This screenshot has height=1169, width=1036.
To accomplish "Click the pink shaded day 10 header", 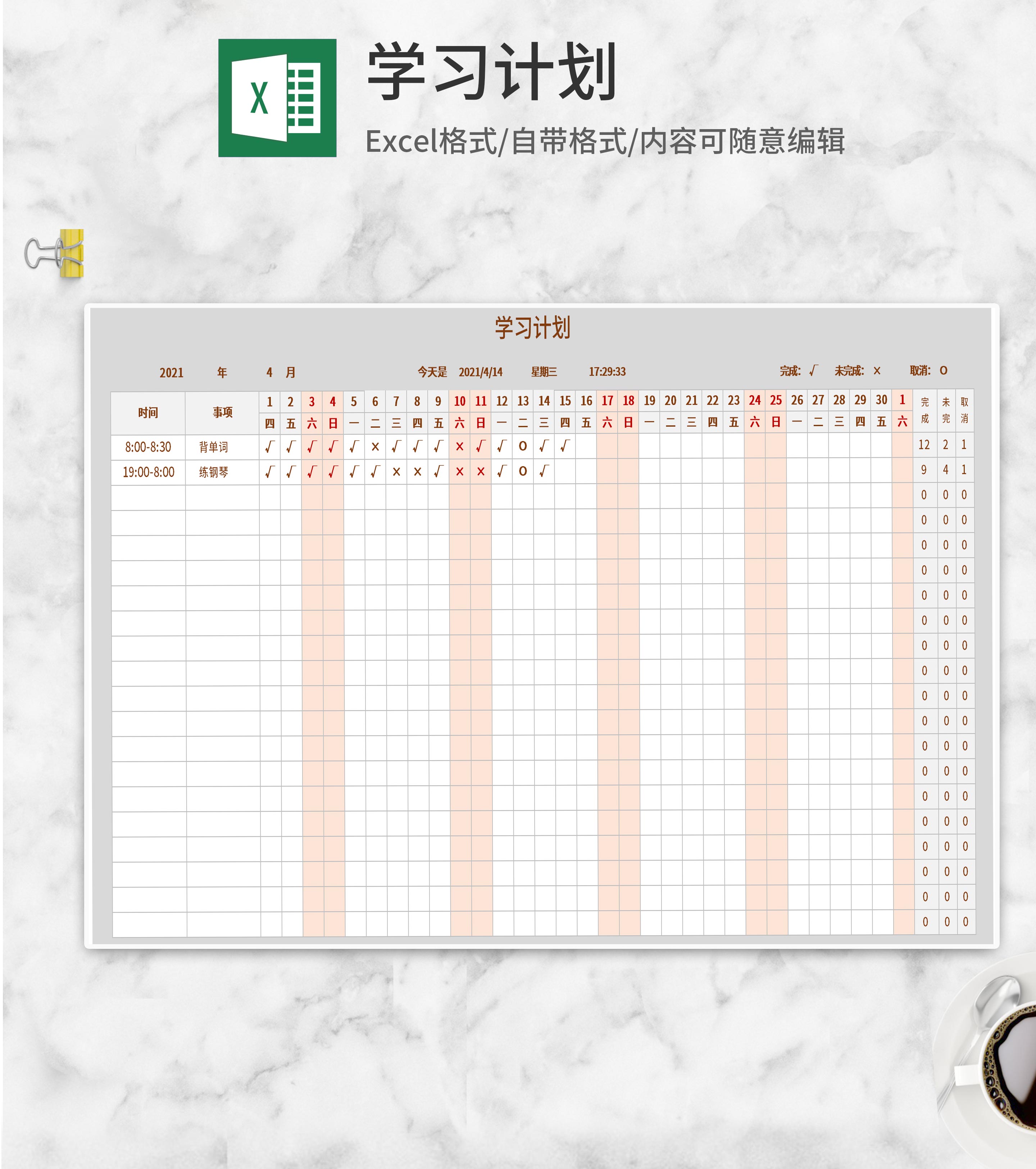I will (459, 401).
